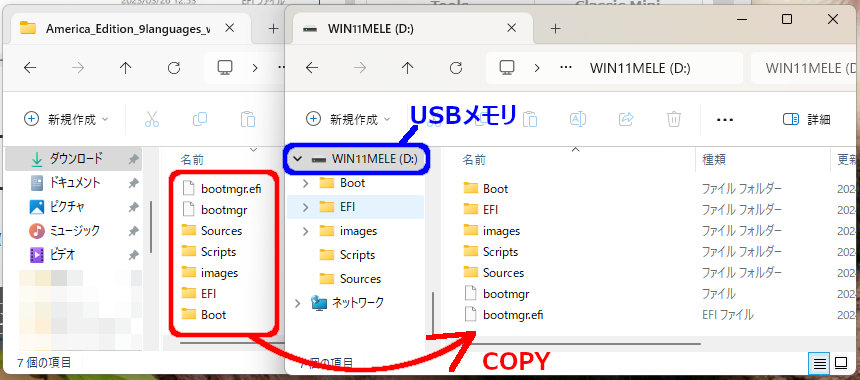This screenshot has height=380, width=860.
Task: Go back in the America_Edition window
Action: [x=30, y=68]
